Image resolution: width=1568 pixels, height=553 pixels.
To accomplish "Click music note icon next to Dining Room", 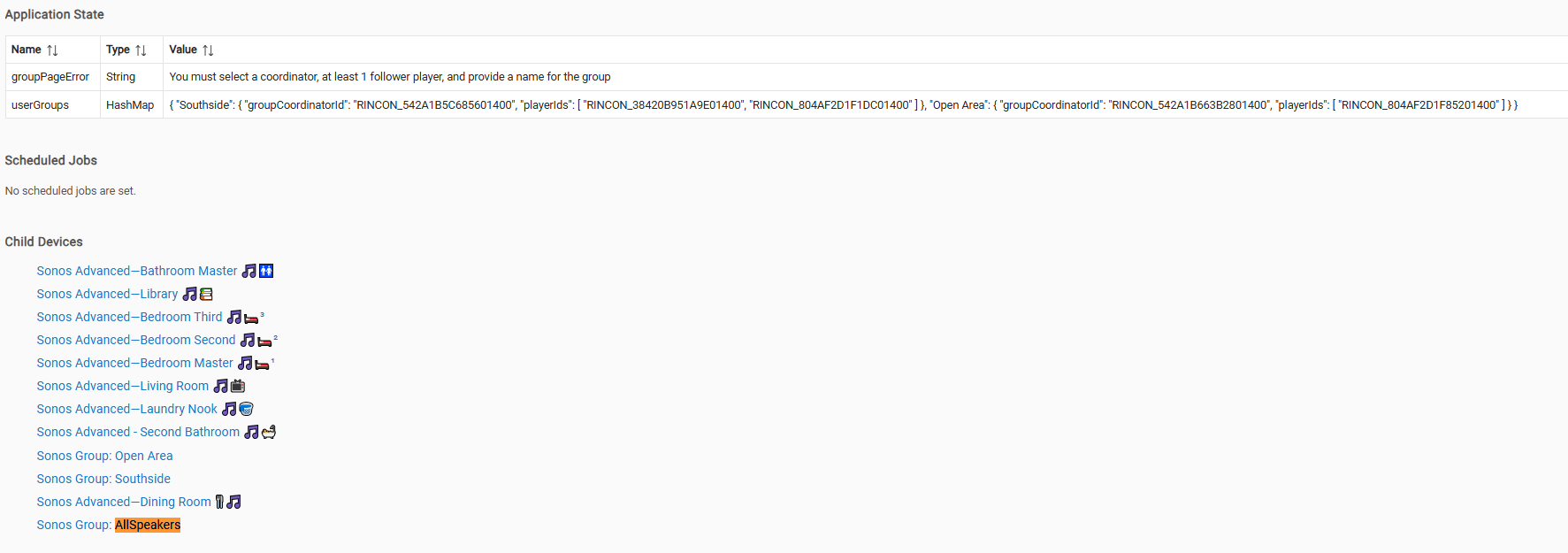I will (234, 502).
